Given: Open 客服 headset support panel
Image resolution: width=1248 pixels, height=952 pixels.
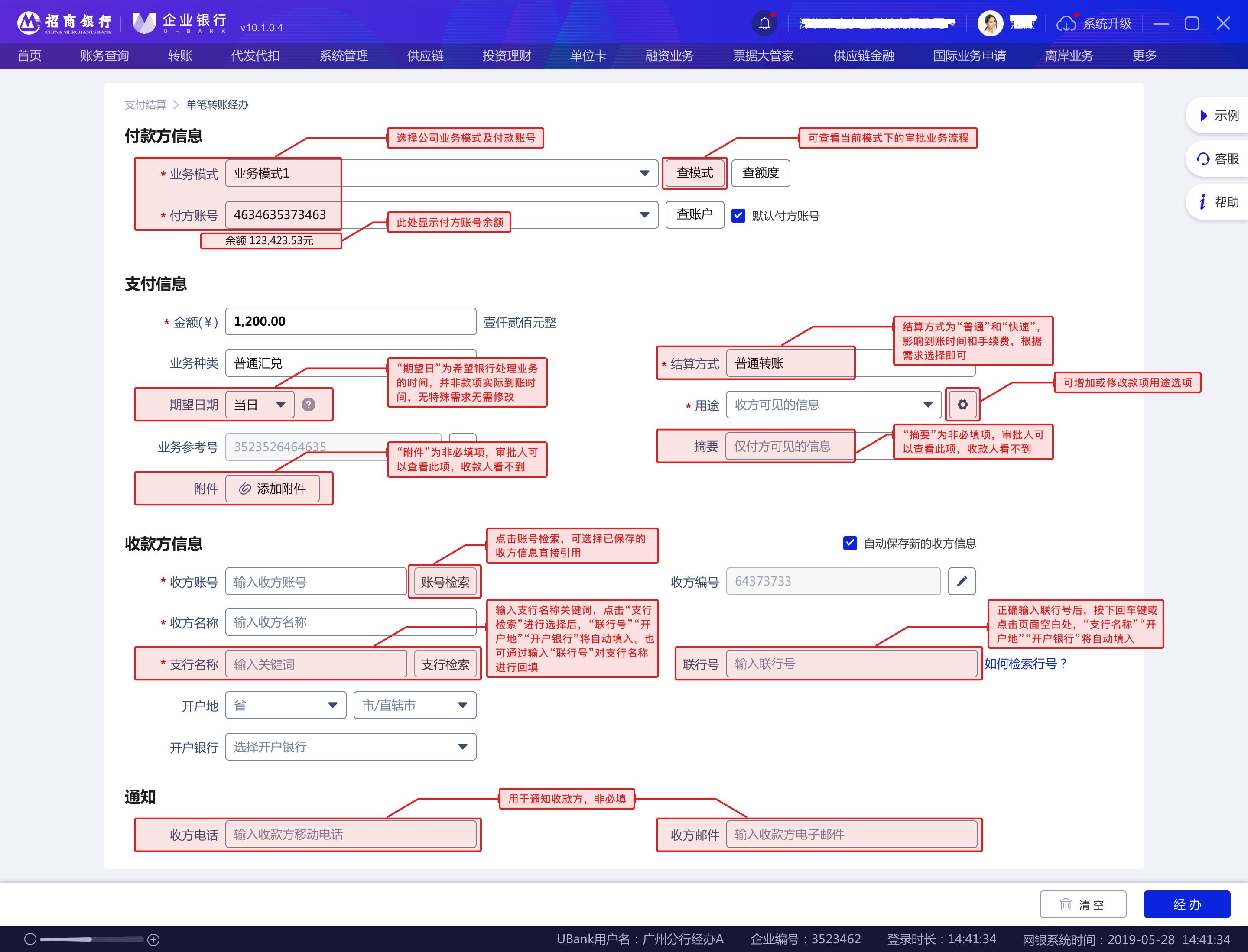Looking at the screenshot, I should (1217, 159).
